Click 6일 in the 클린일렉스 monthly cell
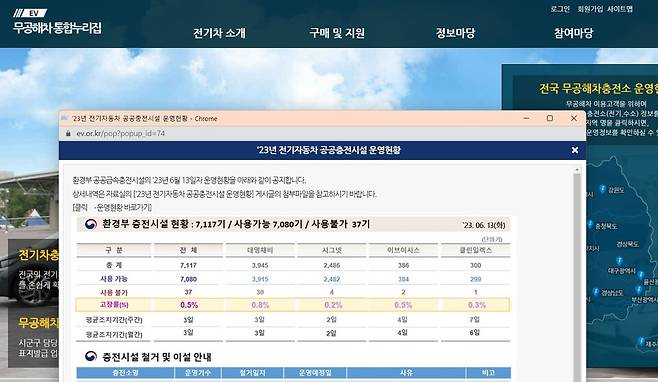Screen dimensions: 658x382 (x=475, y=333)
